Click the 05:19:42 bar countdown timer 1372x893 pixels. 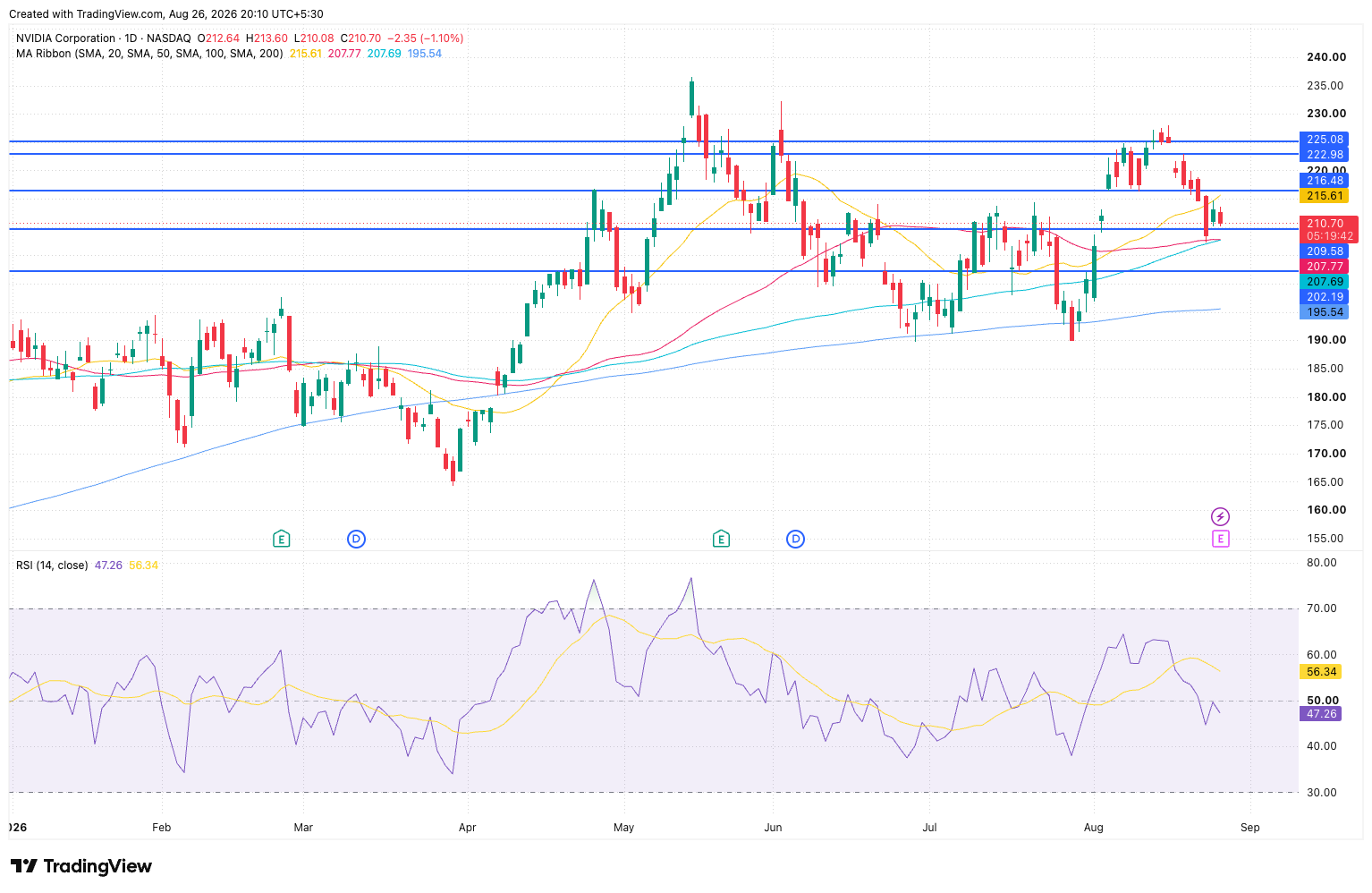(1329, 236)
